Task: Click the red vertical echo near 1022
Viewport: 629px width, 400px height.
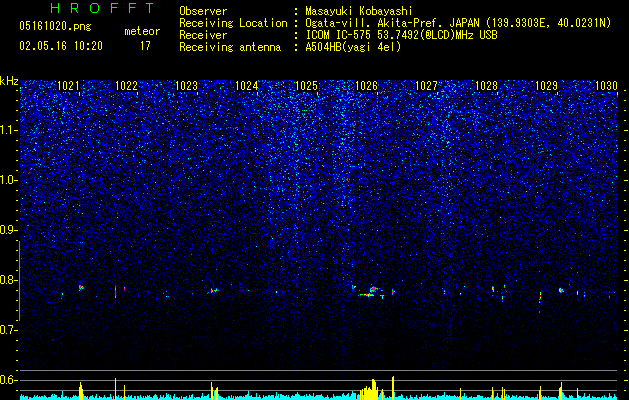Action: [x=116, y=291]
